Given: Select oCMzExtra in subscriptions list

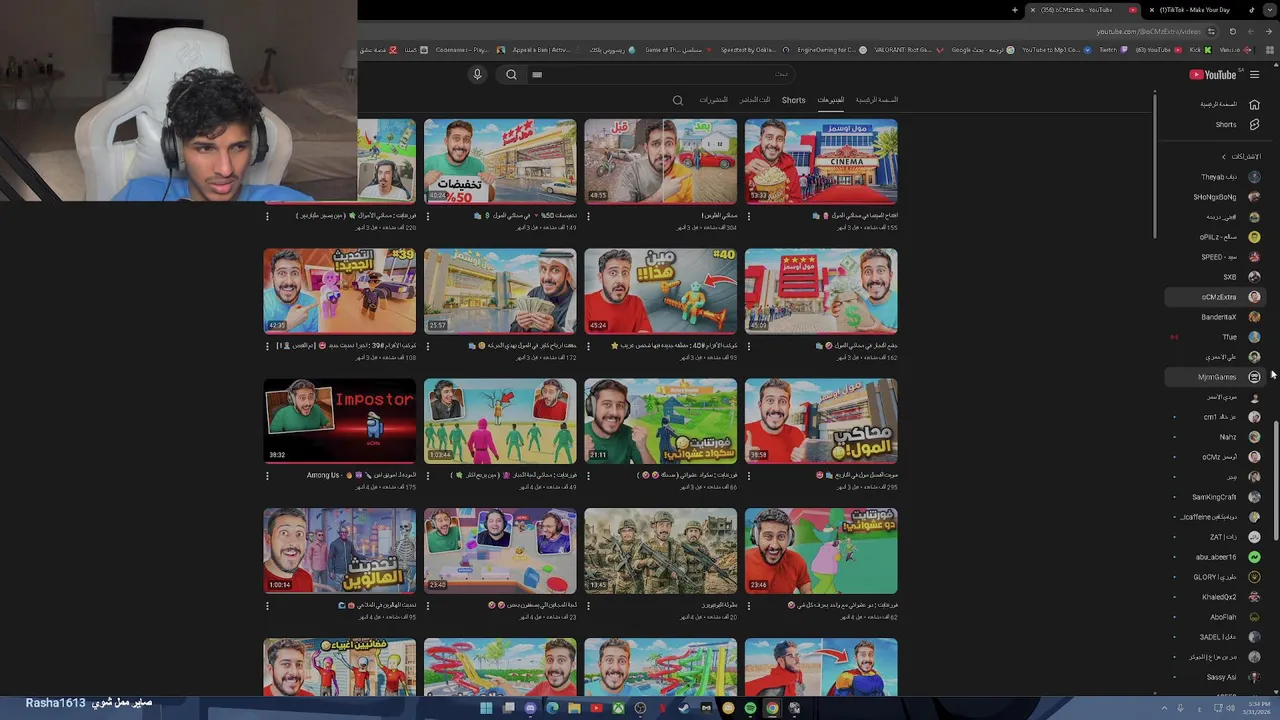Looking at the screenshot, I should 1215,297.
